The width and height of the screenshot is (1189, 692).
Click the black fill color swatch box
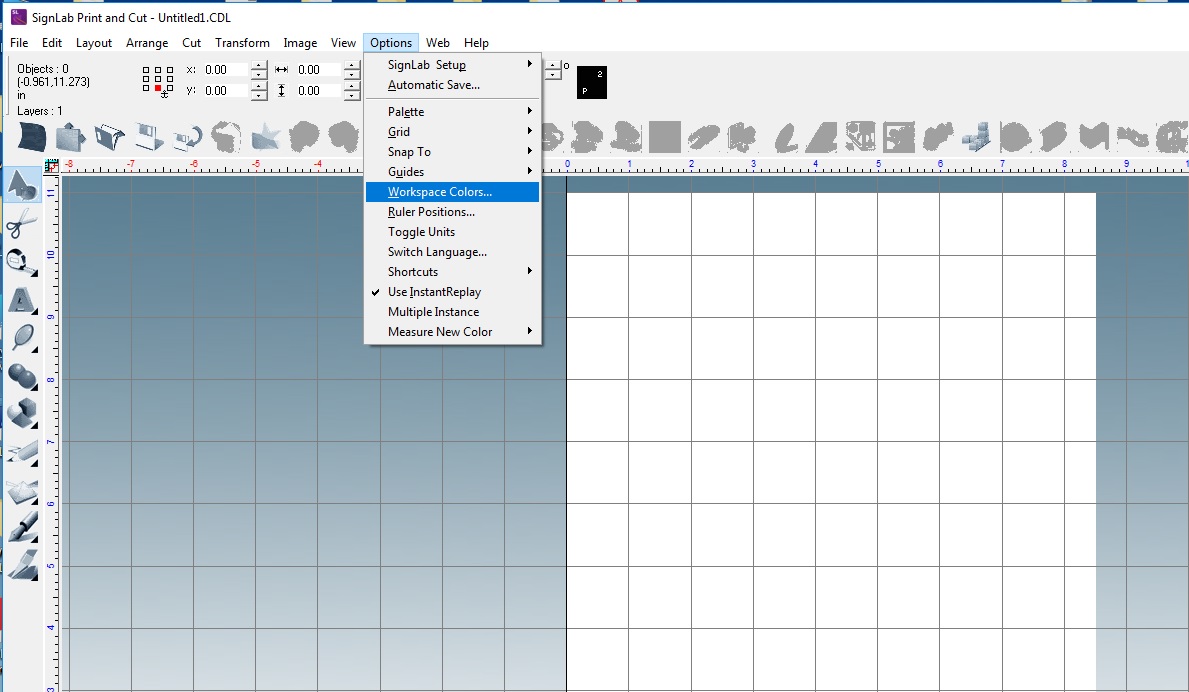click(x=591, y=82)
